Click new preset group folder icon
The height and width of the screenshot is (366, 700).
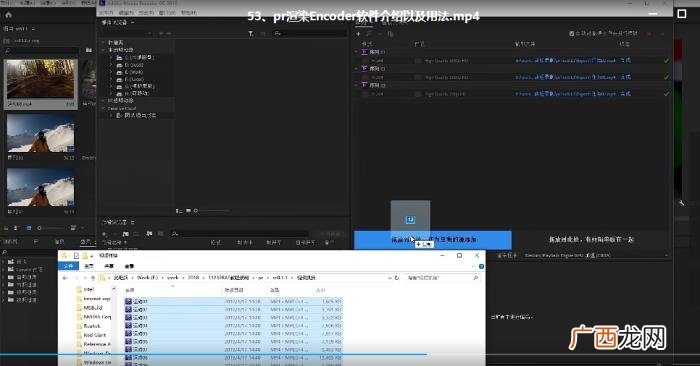[126, 233]
